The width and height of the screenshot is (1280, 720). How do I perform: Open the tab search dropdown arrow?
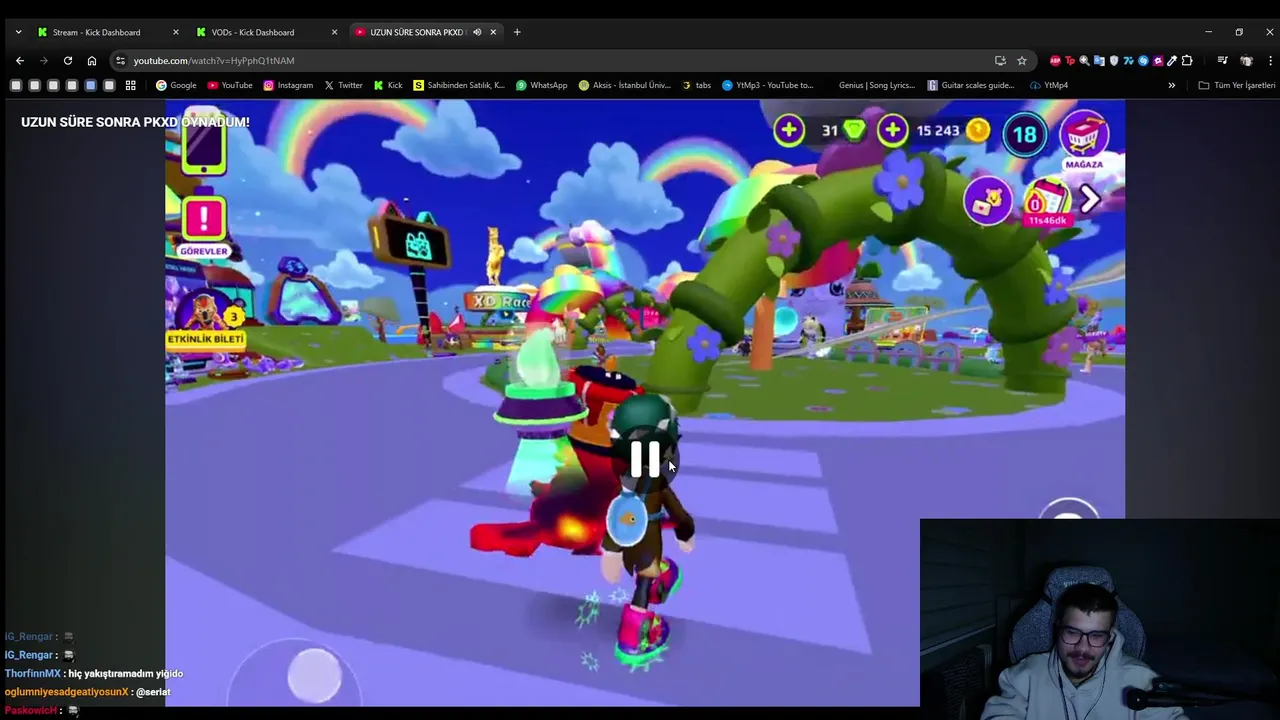[18, 32]
